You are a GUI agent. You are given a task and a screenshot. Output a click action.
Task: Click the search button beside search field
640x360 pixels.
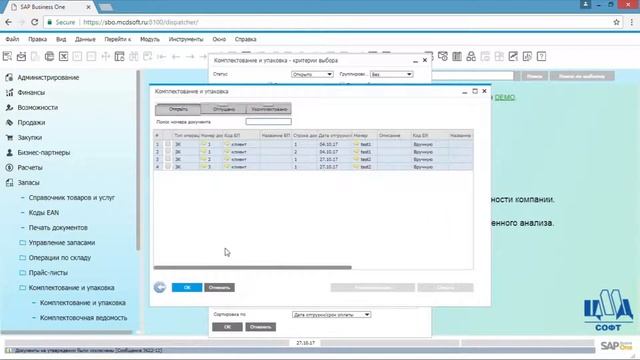point(534,76)
